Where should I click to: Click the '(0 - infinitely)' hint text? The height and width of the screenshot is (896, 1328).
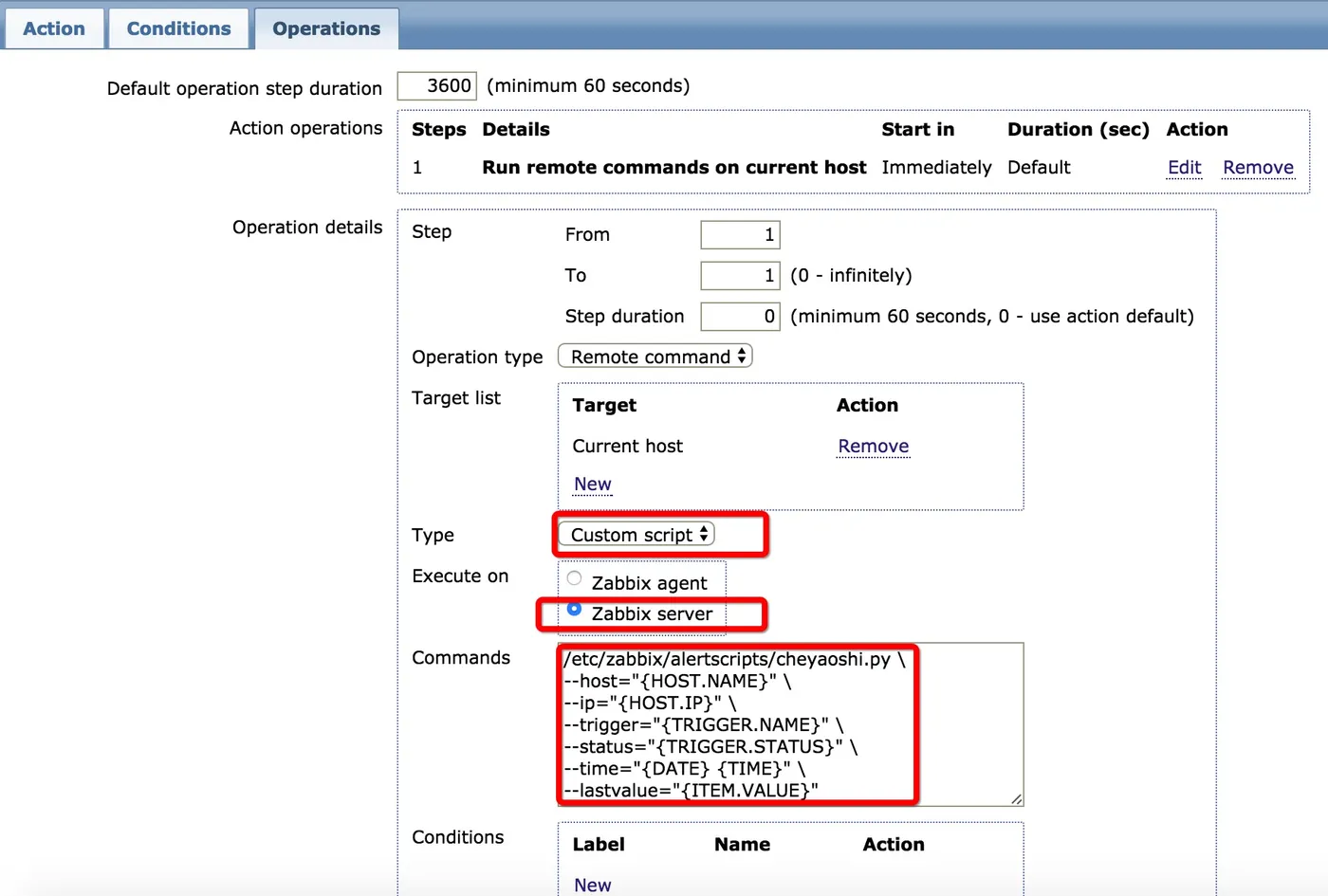point(851,276)
